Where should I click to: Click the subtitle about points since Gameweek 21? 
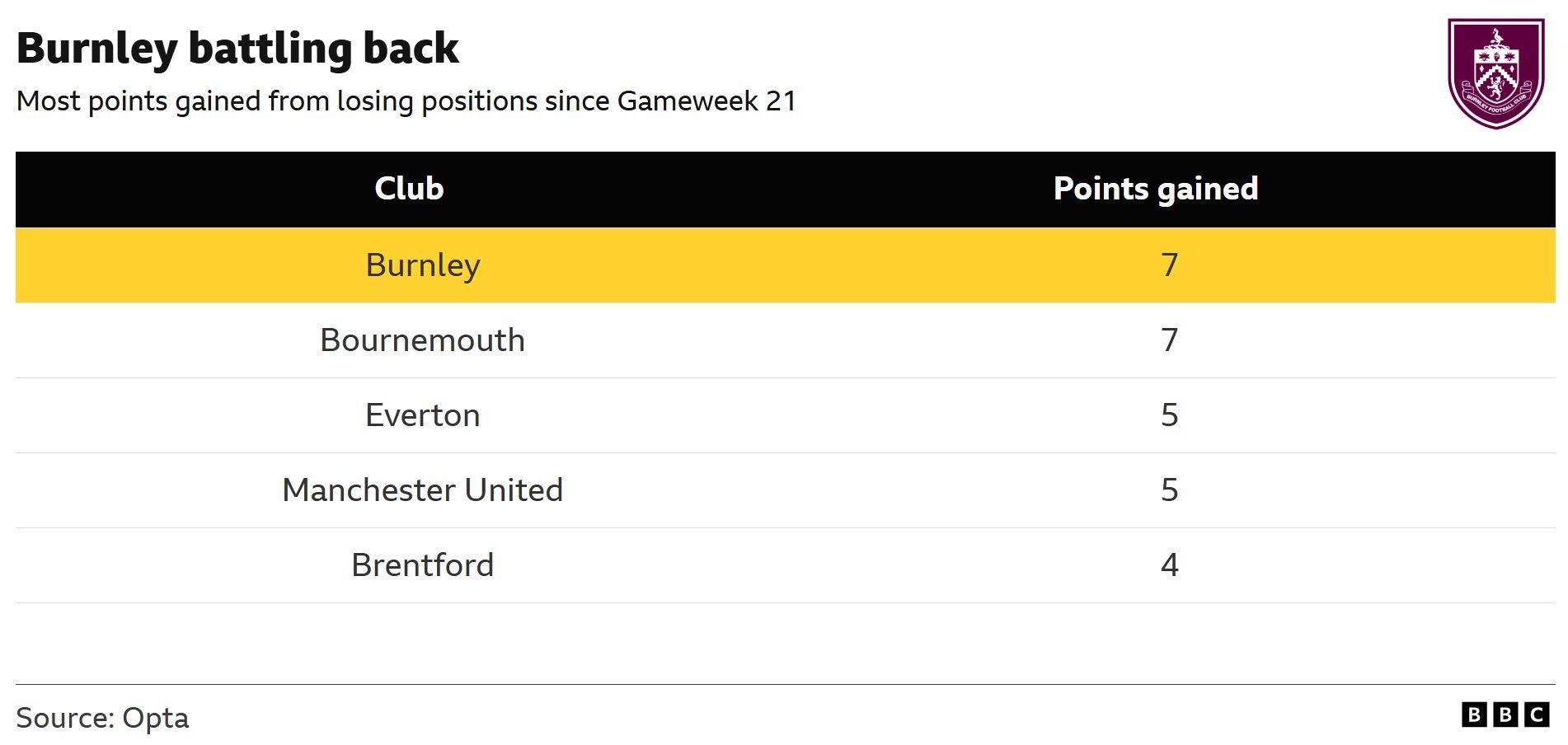[x=406, y=101]
